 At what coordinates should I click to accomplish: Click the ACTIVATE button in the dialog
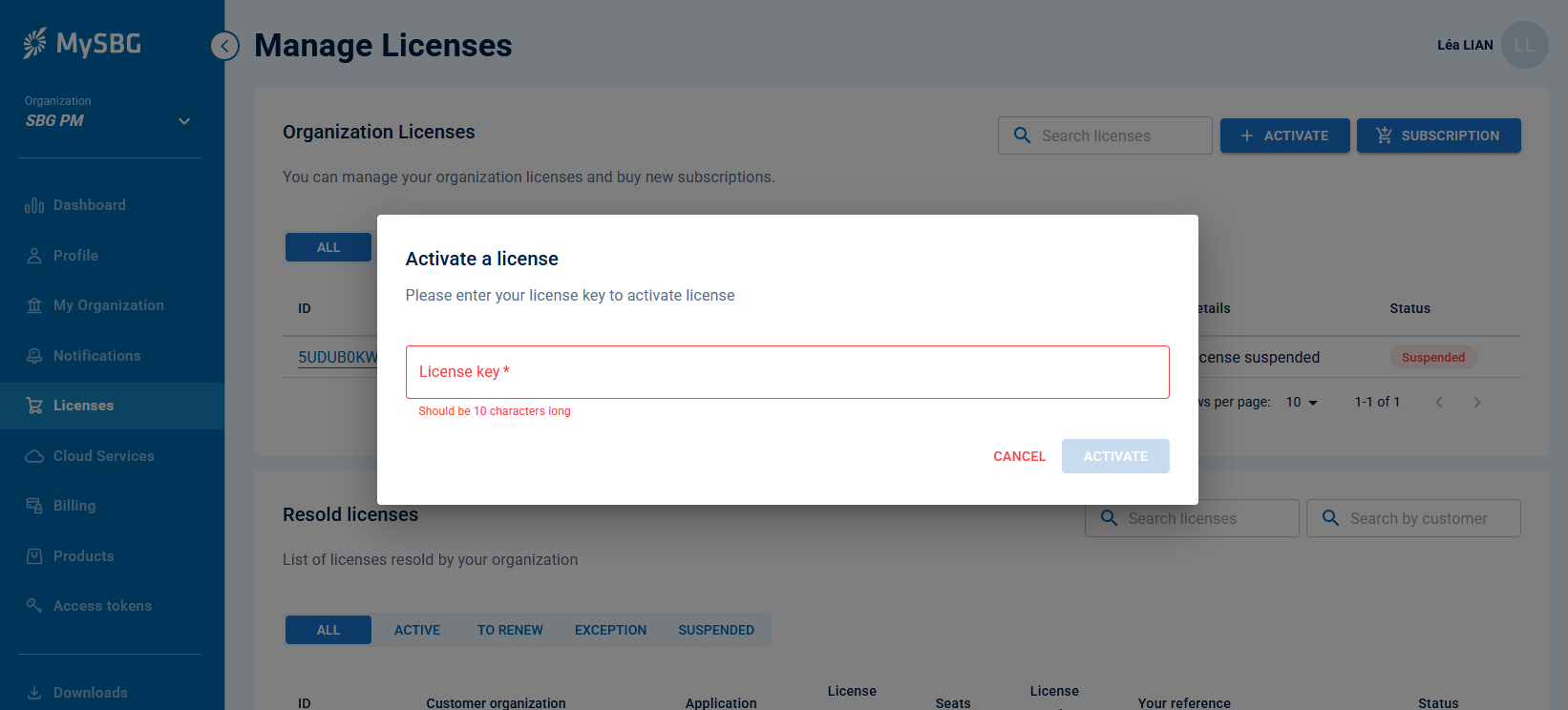(1115, 456)
